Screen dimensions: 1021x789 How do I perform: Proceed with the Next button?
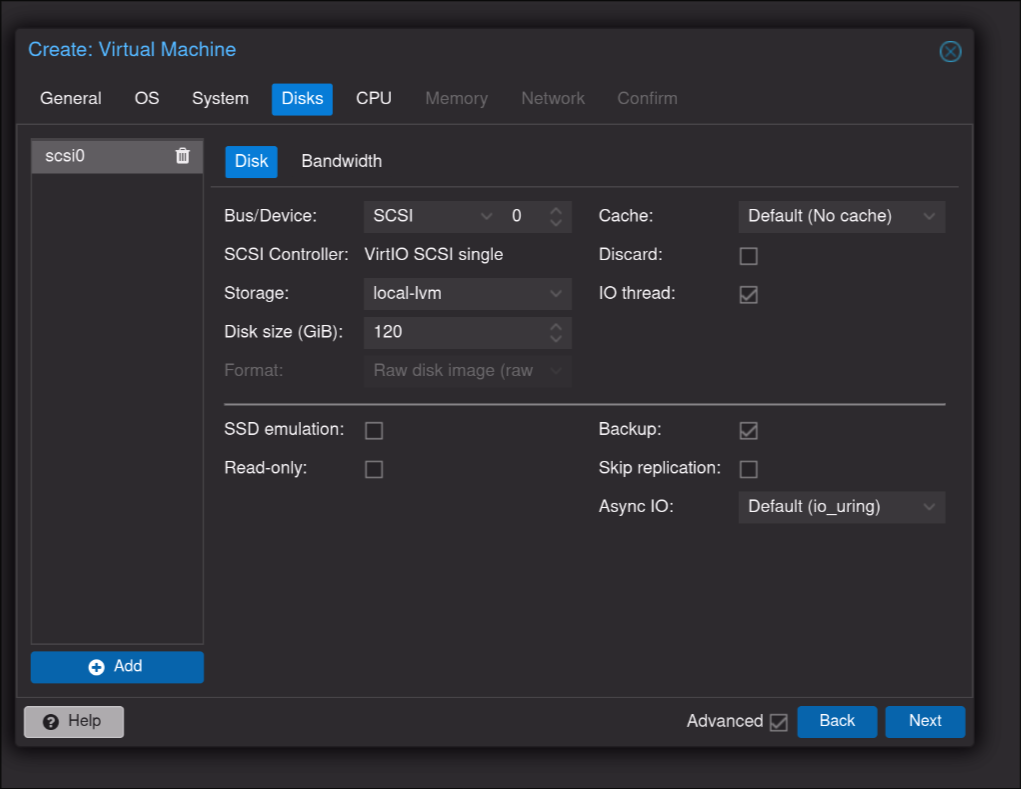(925, 721)
